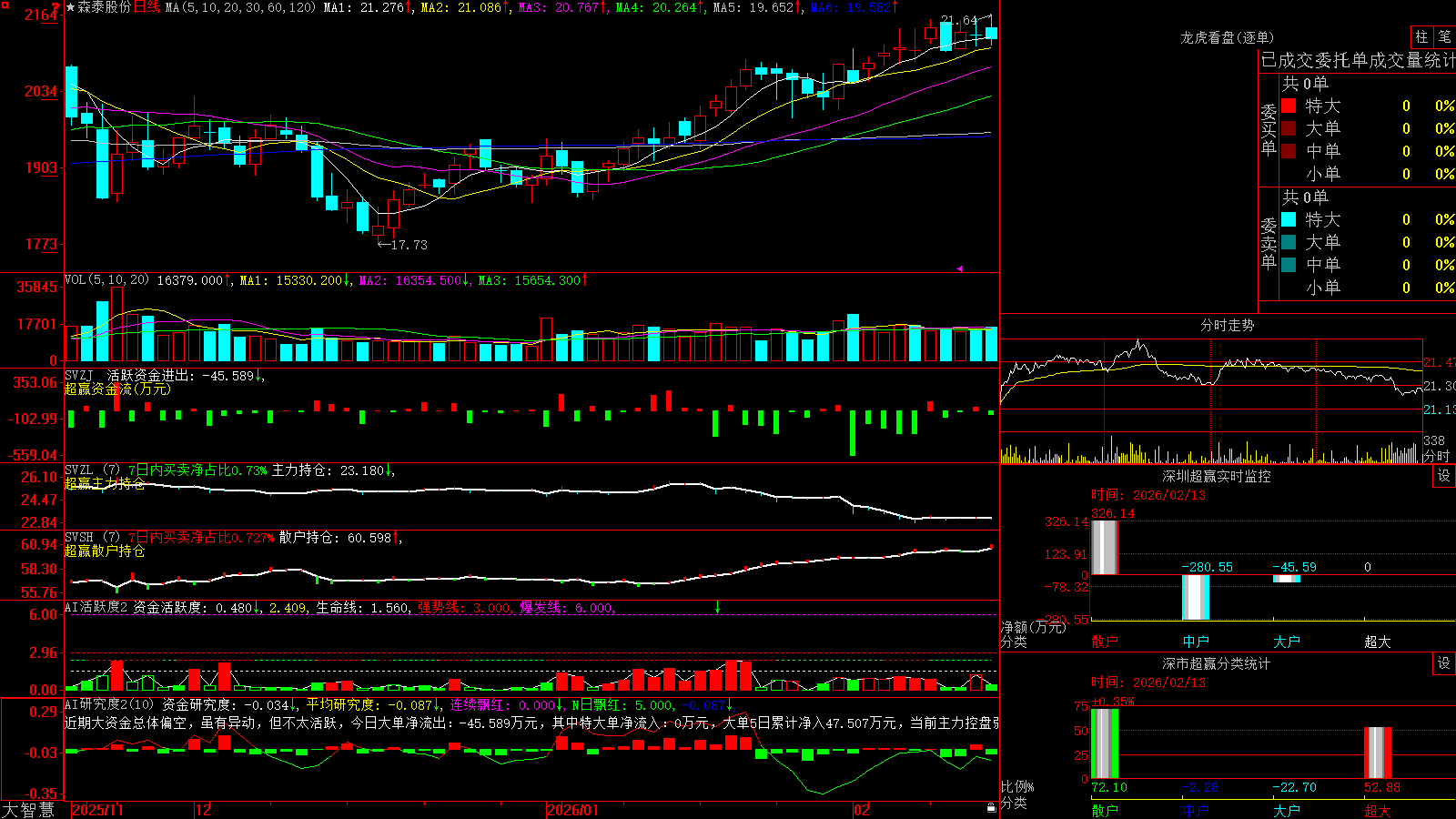Image resolution: width=1456 pixels, height=819 pixels.
Task: Click the 森泰股份 stock name
Action: tap(104, 7)
